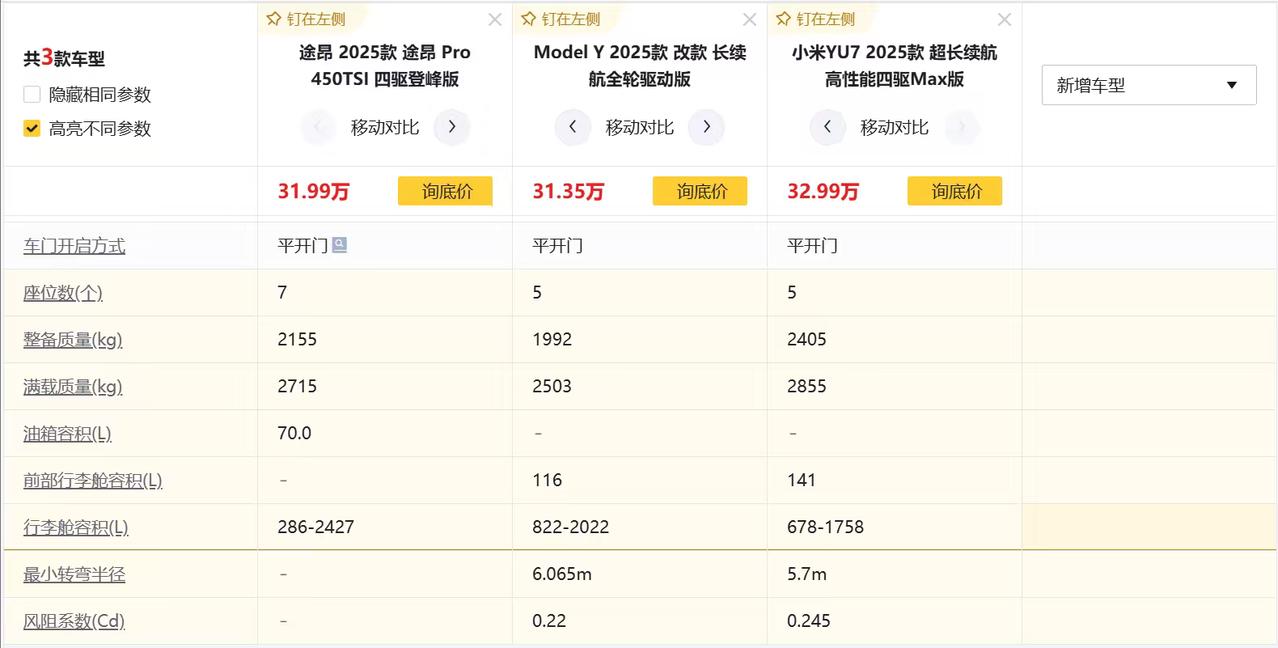Click 询底价 for 小米YU7
Image resolution: width=1278 pixels, height=648 pixels.
click(x=955, y=191)
